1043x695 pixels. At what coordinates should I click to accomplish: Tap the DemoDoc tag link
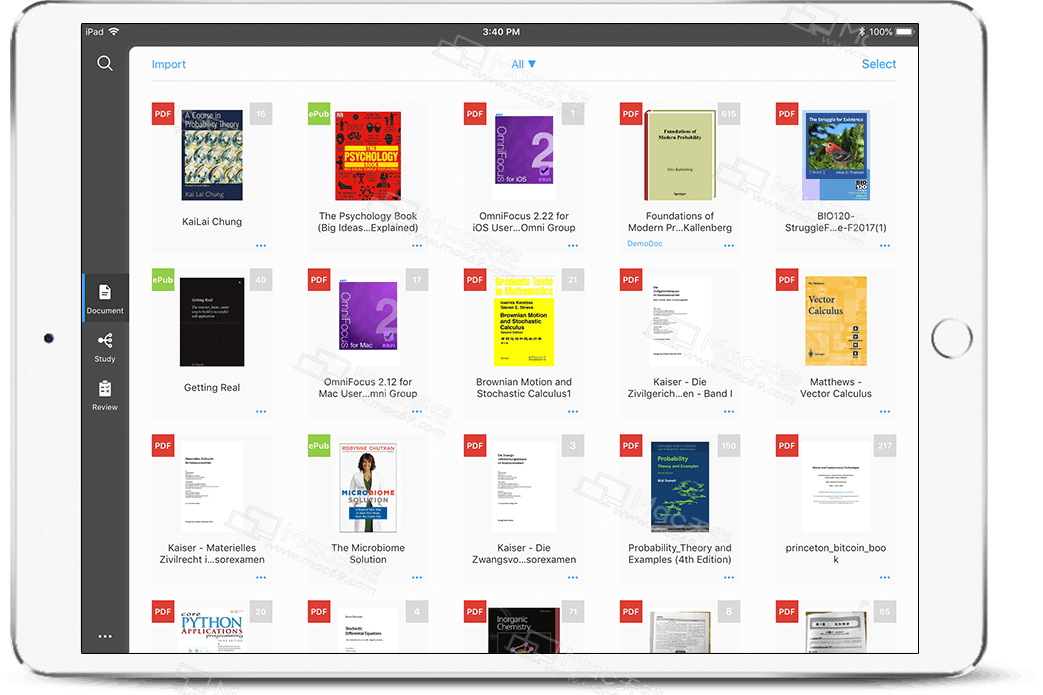click(645, 244)
